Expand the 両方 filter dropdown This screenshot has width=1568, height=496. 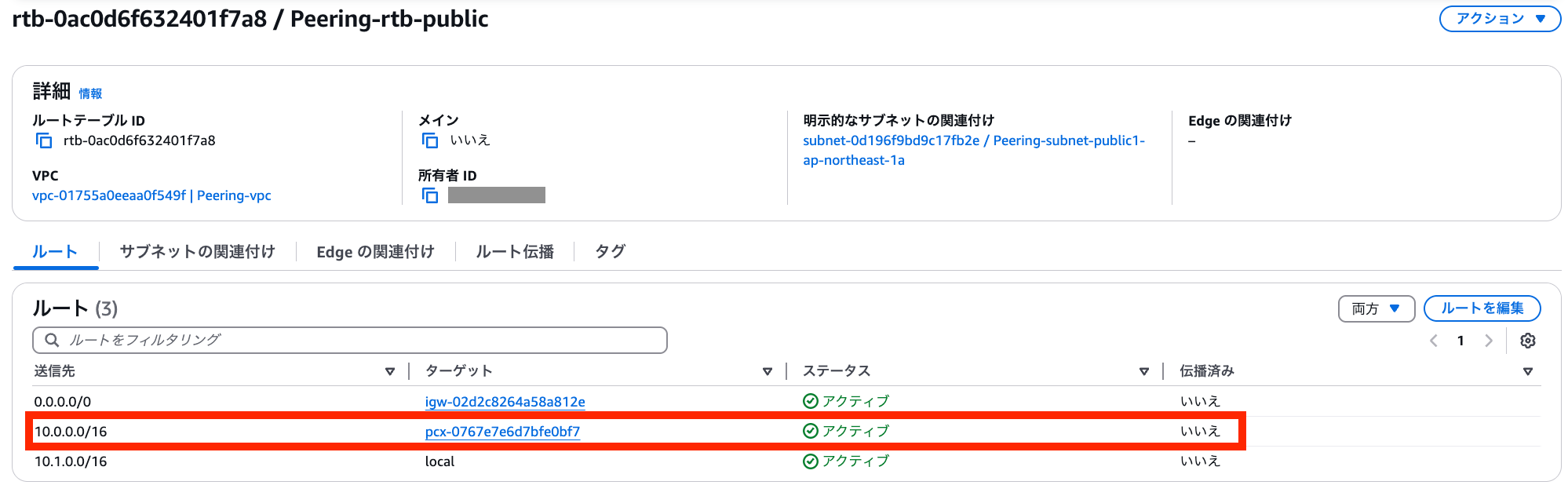click(x=1376, y=308)
